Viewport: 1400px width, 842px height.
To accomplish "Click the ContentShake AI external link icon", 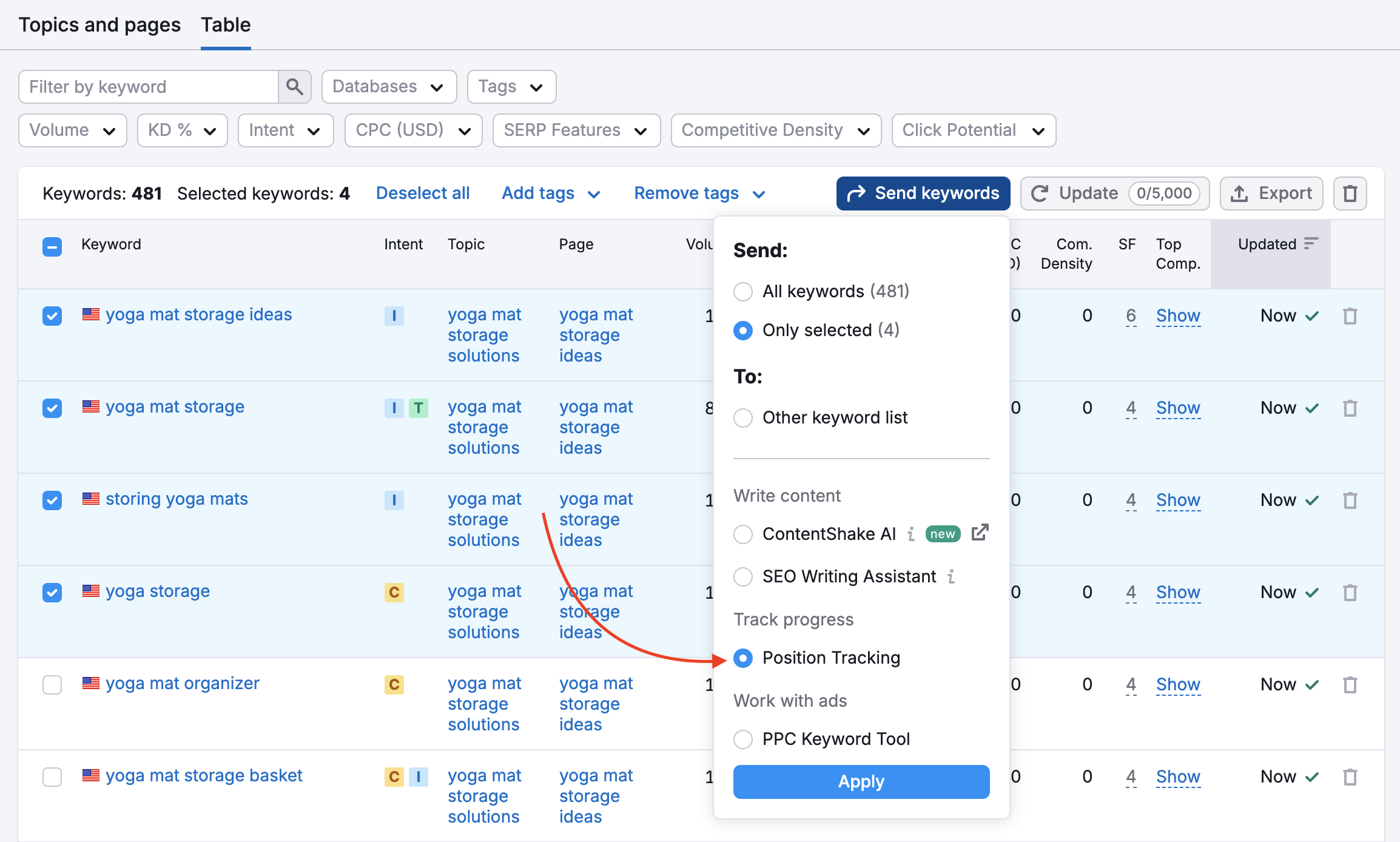I will pos(979,532).
